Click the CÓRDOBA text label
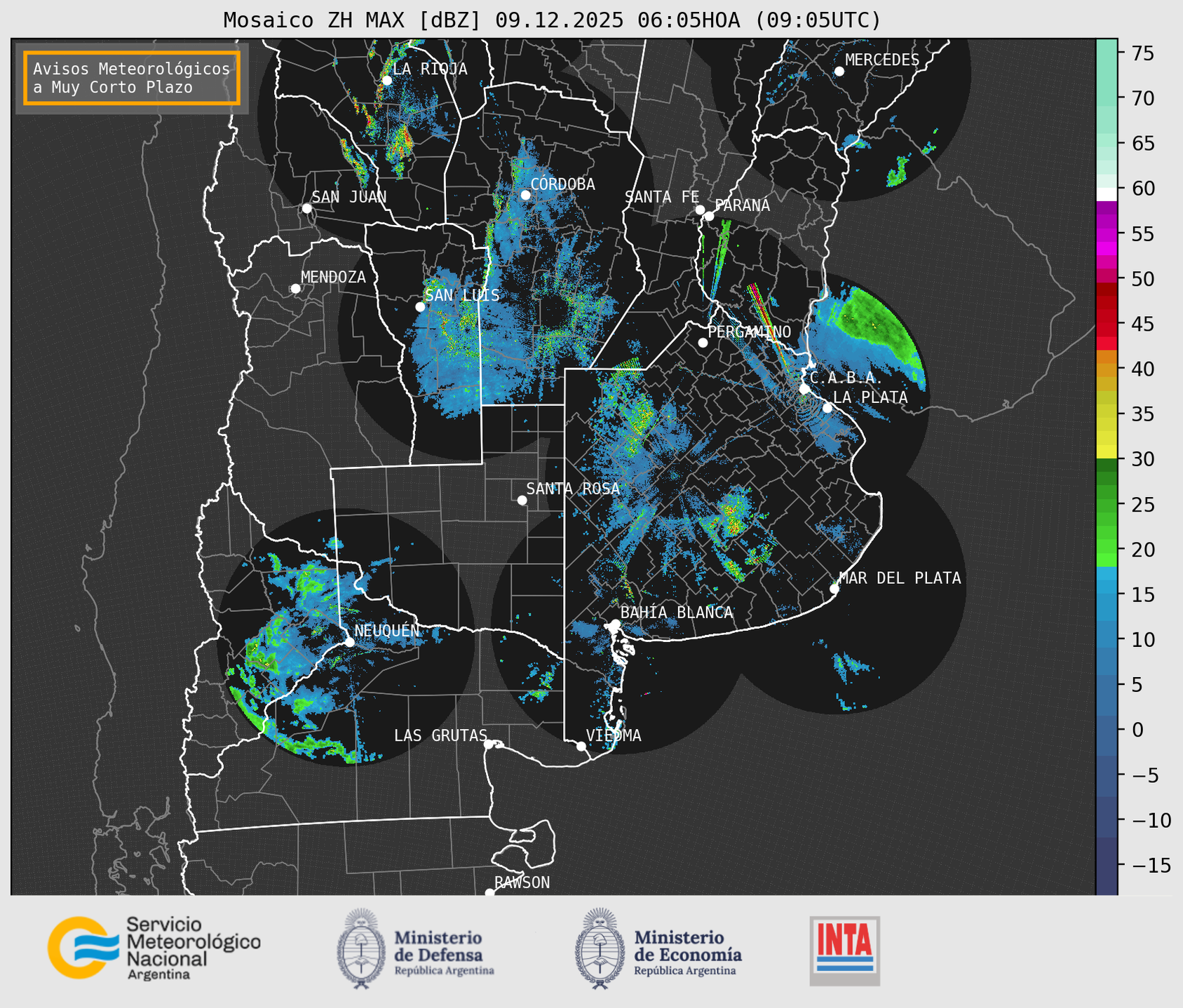 click(562, 184)
